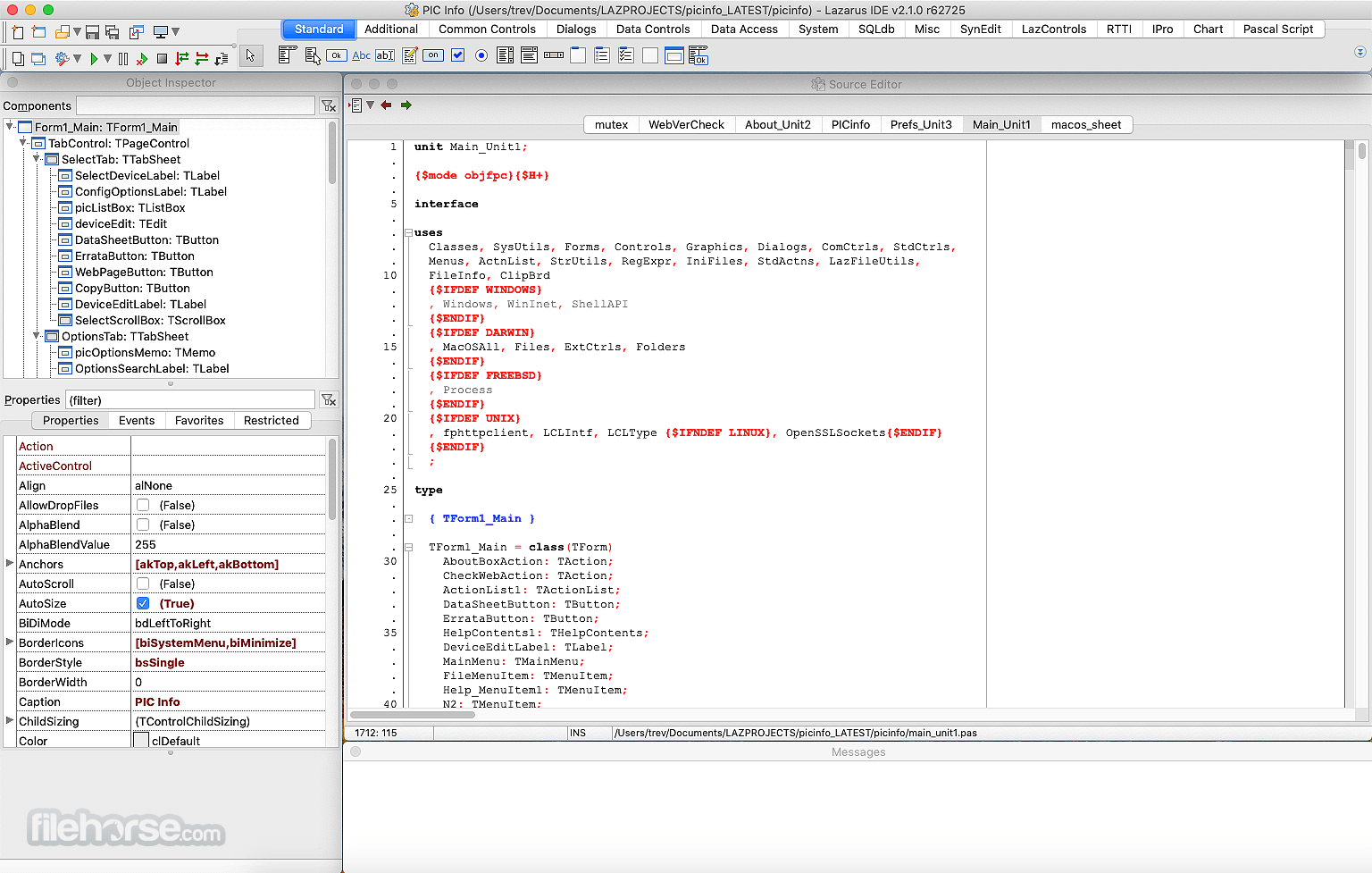Click the Components search filter field
The height and width of the screenshot is (873, 1372).
(196, 105)
